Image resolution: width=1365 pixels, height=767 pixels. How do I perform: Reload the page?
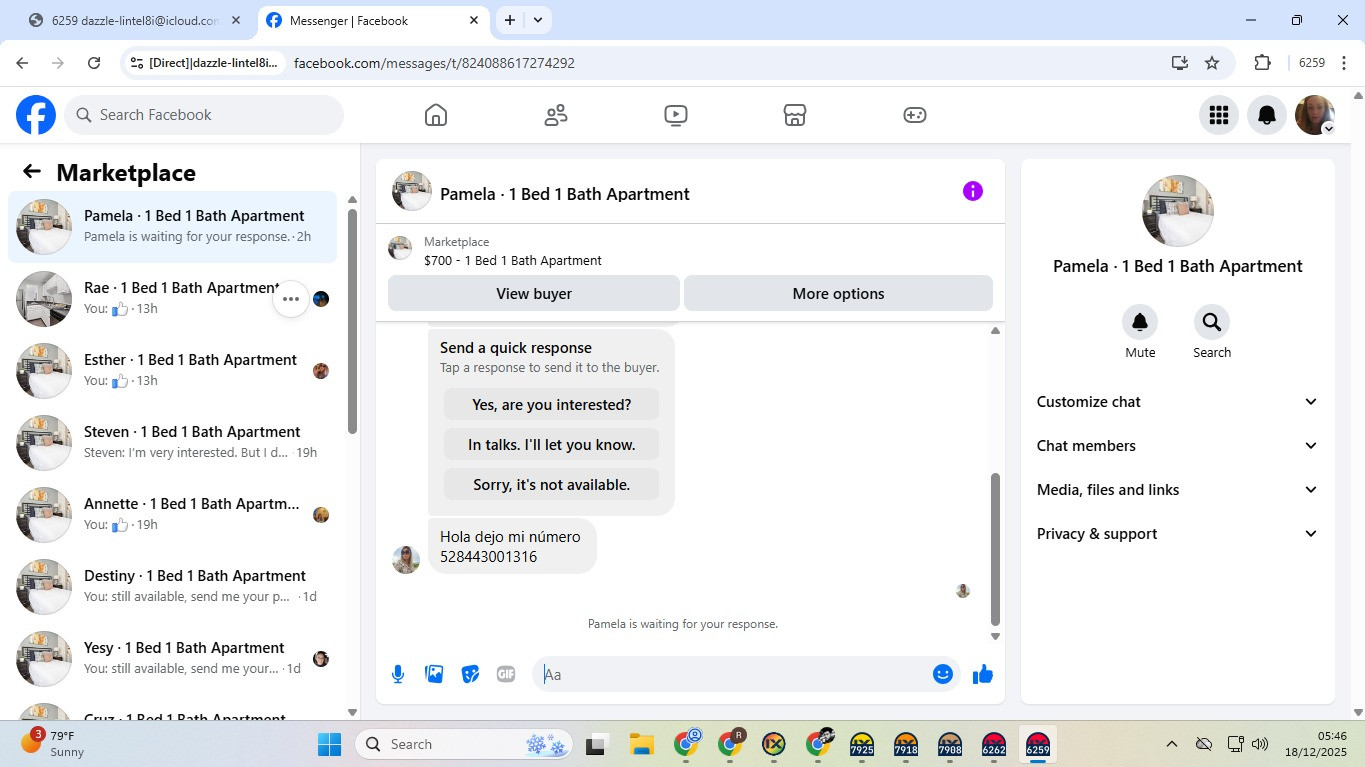pyautogui.click(x=94, y=63)
